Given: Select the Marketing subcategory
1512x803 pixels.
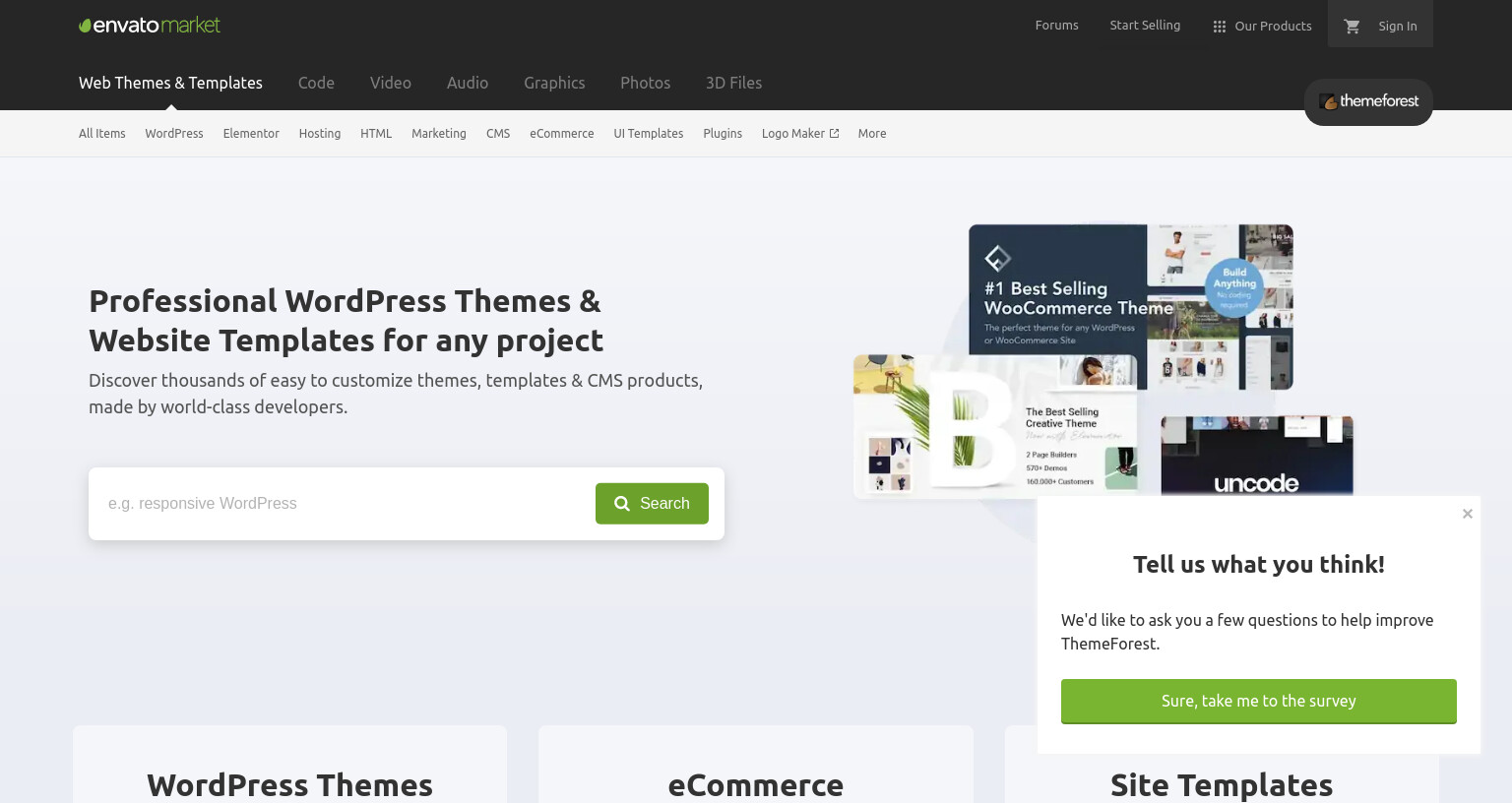Looking at the screenshot, I should pyautogui.click(x=439, y=134).
